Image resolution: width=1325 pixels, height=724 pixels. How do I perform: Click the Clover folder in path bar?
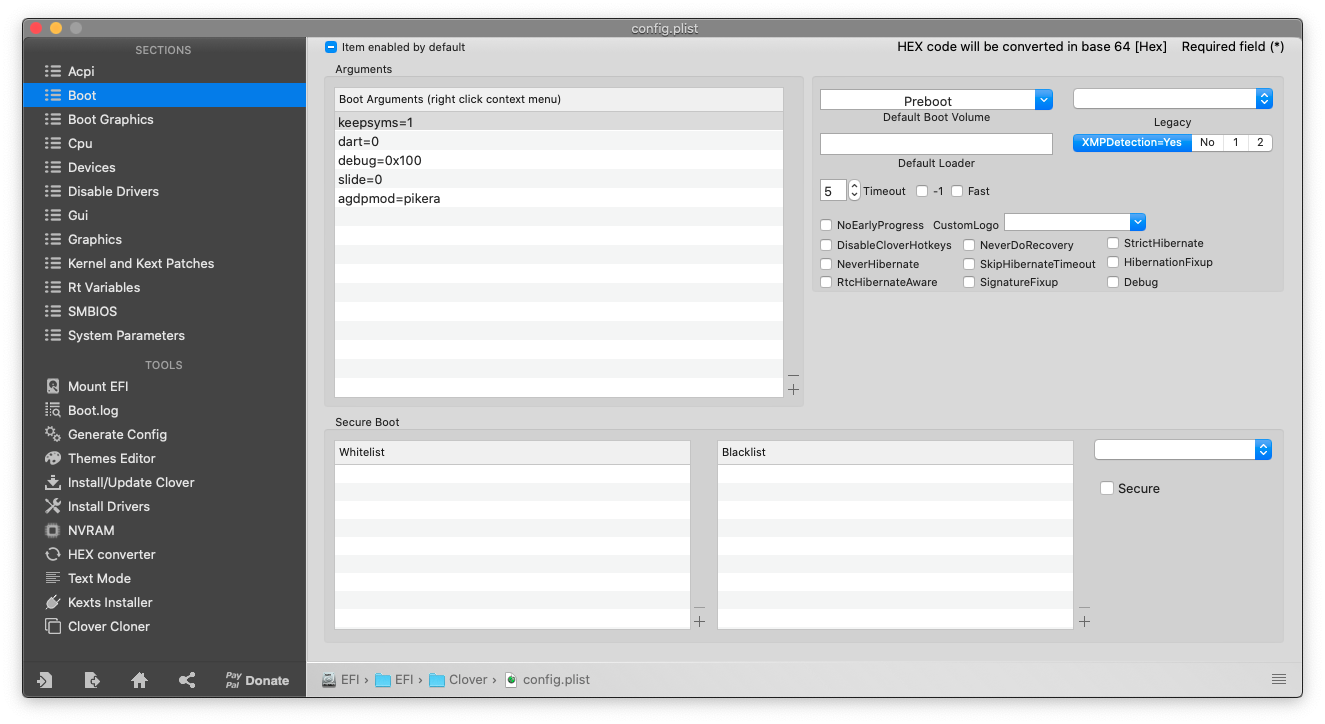[x=458, y=679]
